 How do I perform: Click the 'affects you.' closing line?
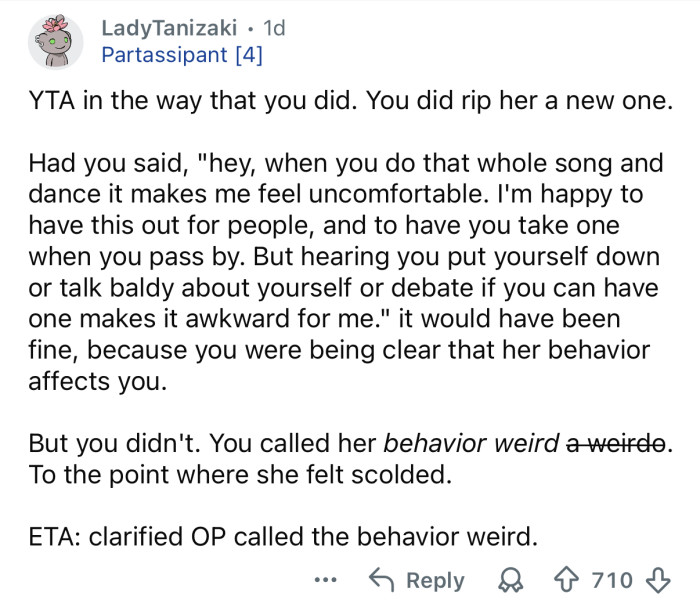[x=93, y=381]
